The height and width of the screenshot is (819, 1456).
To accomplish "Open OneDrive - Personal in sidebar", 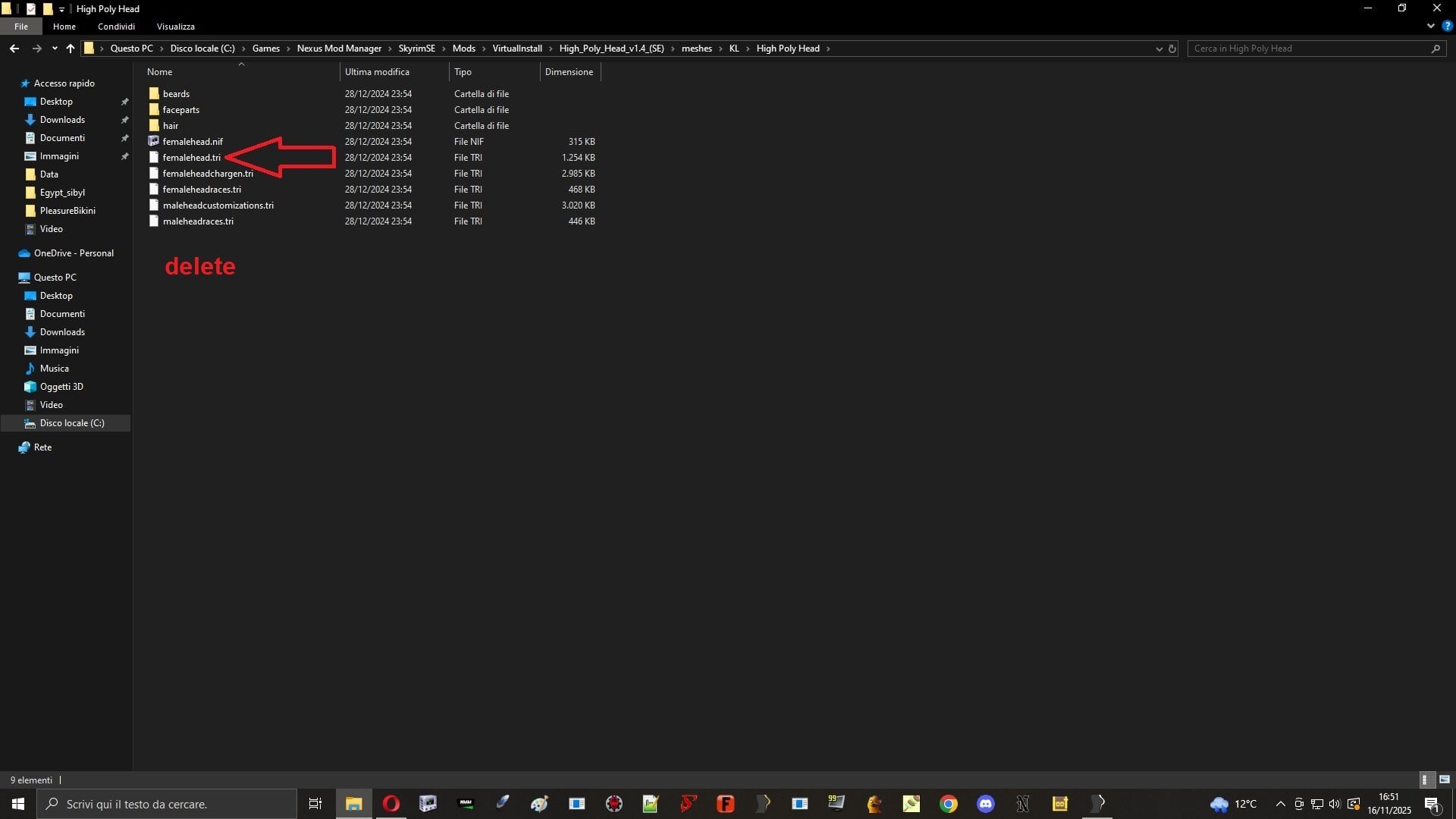I will tap(74, 253).
